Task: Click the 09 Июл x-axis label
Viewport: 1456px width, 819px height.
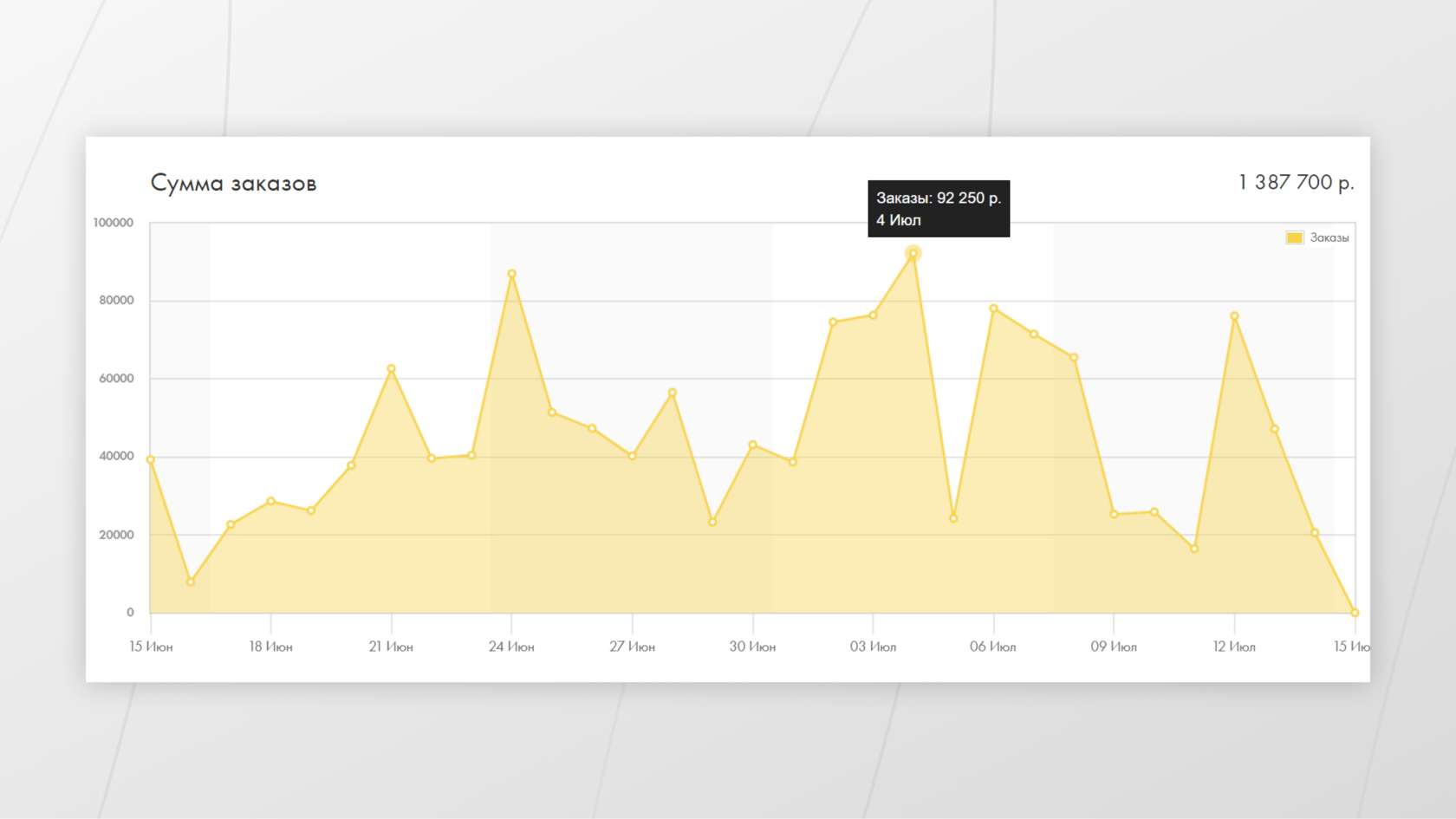Action: [1114, 647]
